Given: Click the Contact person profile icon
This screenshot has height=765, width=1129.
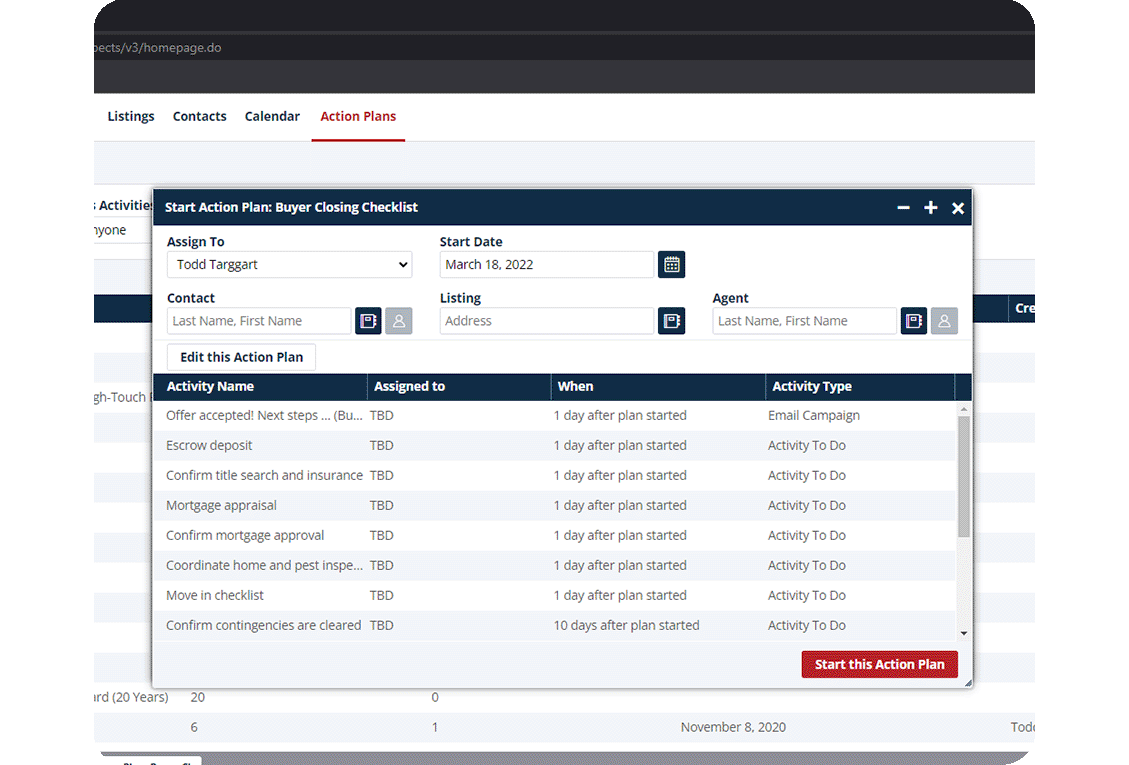Looking at the screenshot, I should click(399, 321).
